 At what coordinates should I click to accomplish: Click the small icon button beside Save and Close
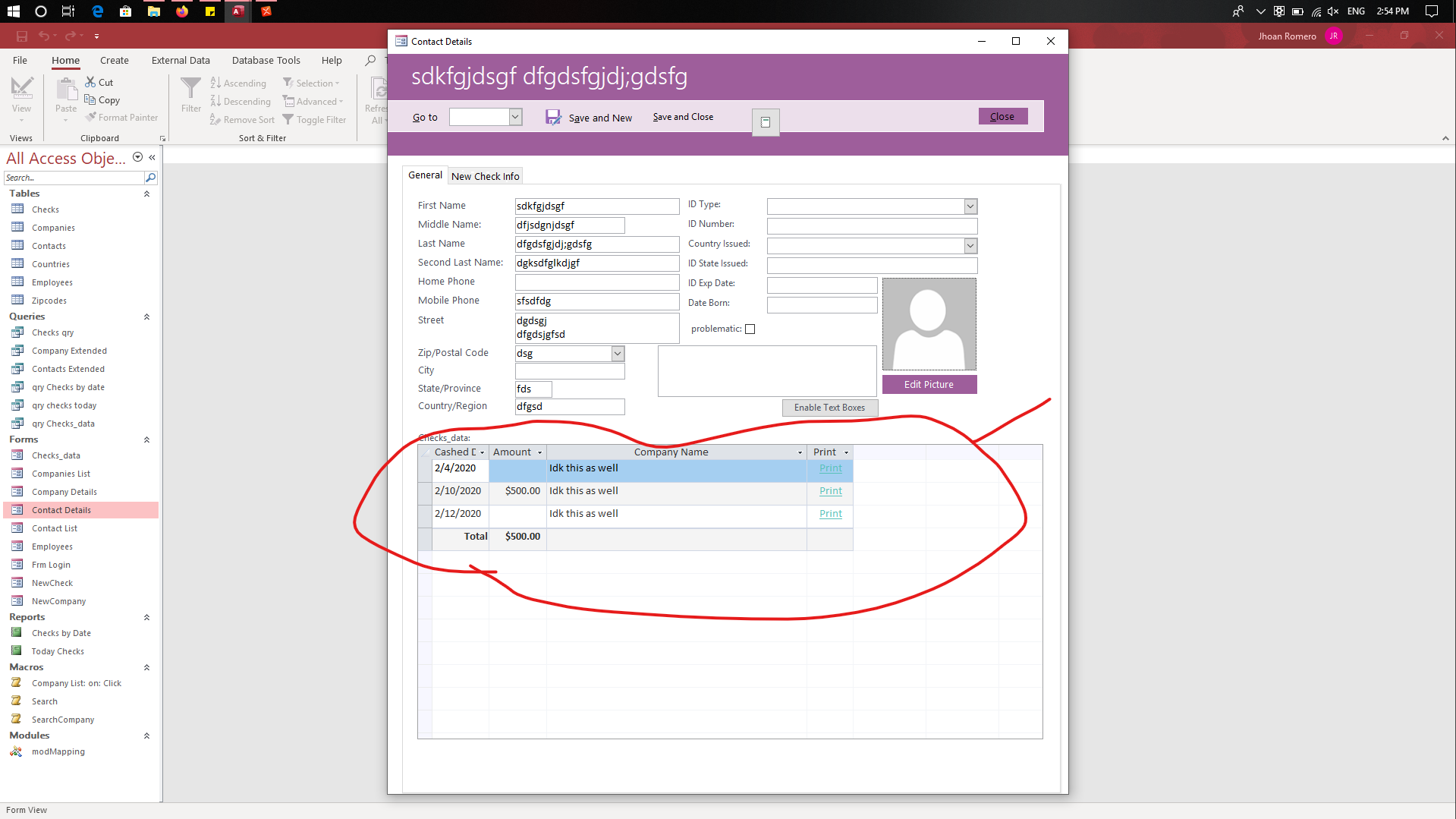766,121
